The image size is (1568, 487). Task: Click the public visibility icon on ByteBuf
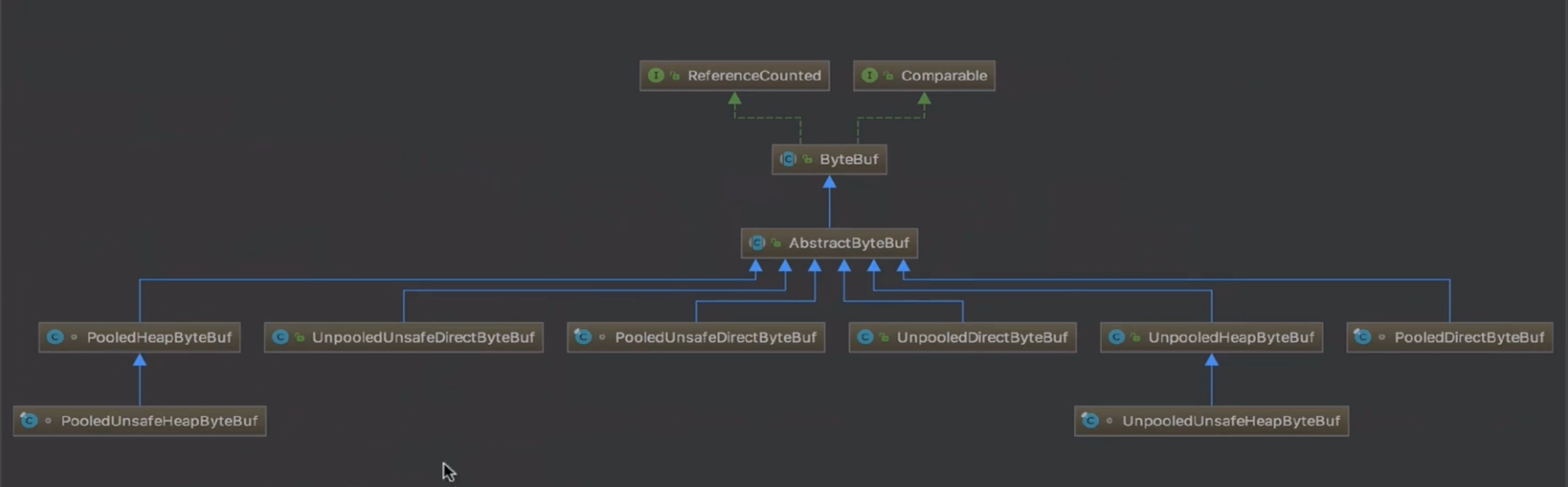pos(807,160)
